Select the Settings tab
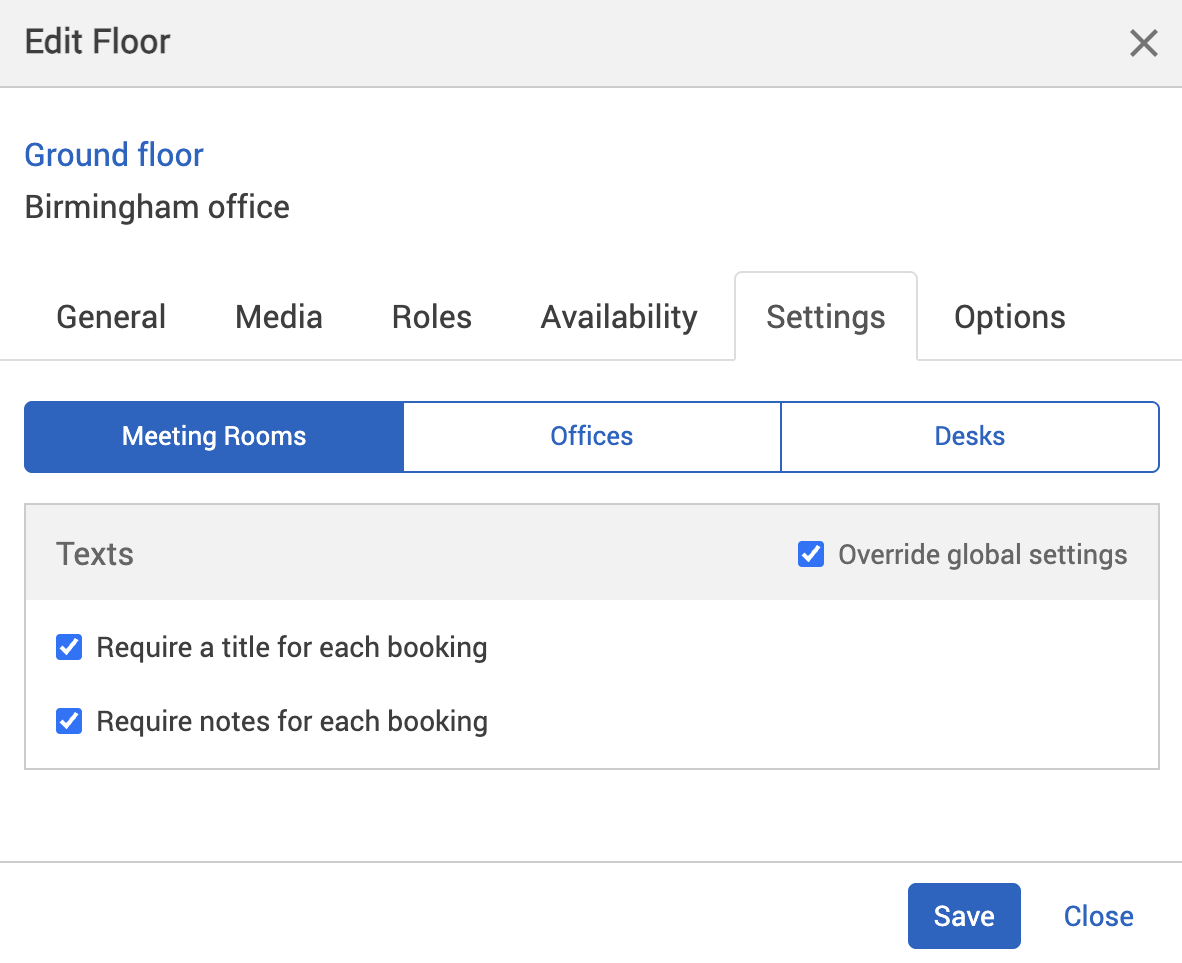This screenshot has width=1182, height=963. (x=825, y=316)
